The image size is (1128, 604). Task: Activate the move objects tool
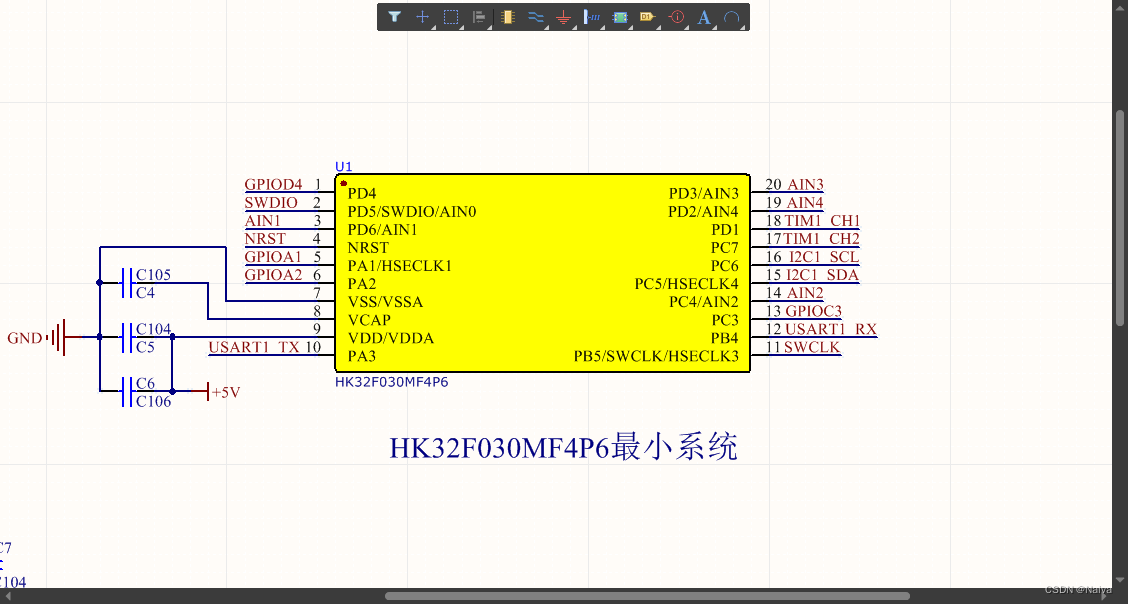click(x=423, y=17)
